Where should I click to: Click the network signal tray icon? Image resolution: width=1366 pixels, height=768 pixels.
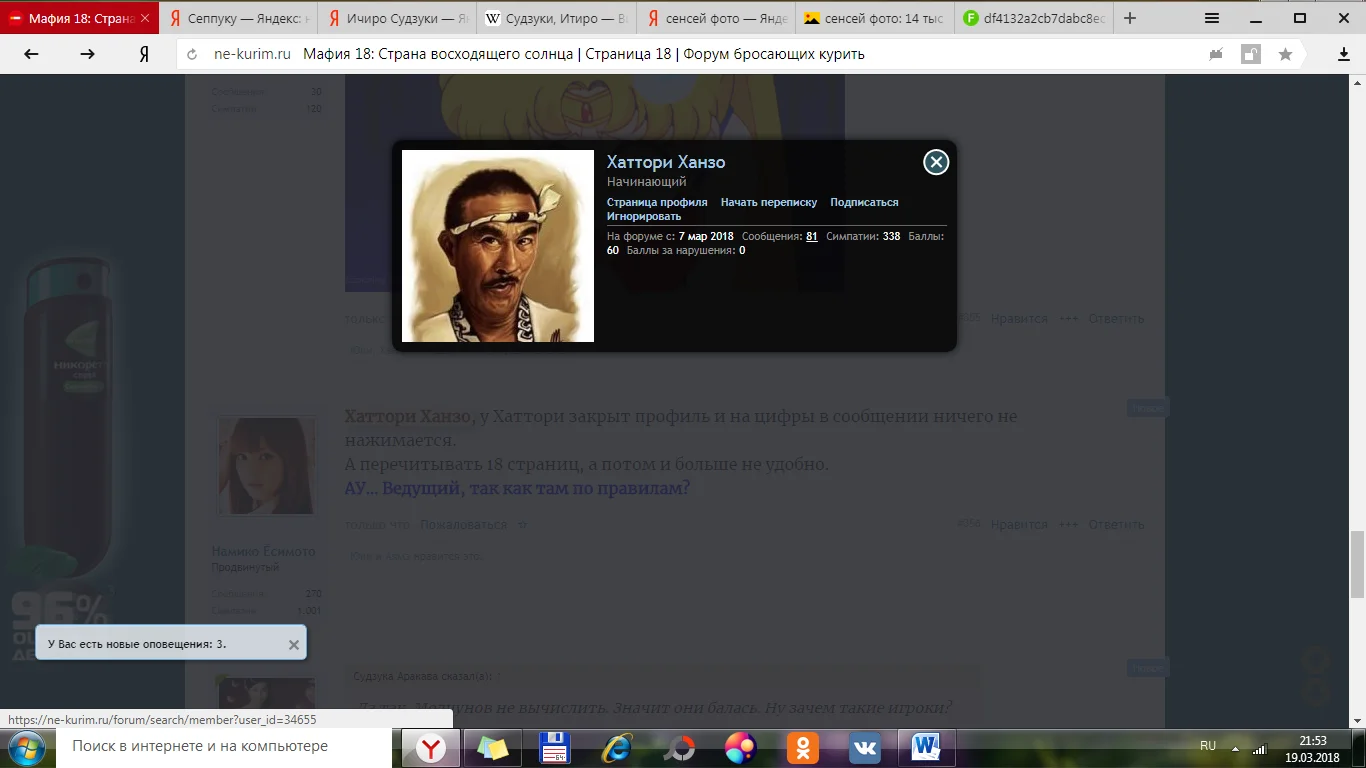pos(1260,747)
